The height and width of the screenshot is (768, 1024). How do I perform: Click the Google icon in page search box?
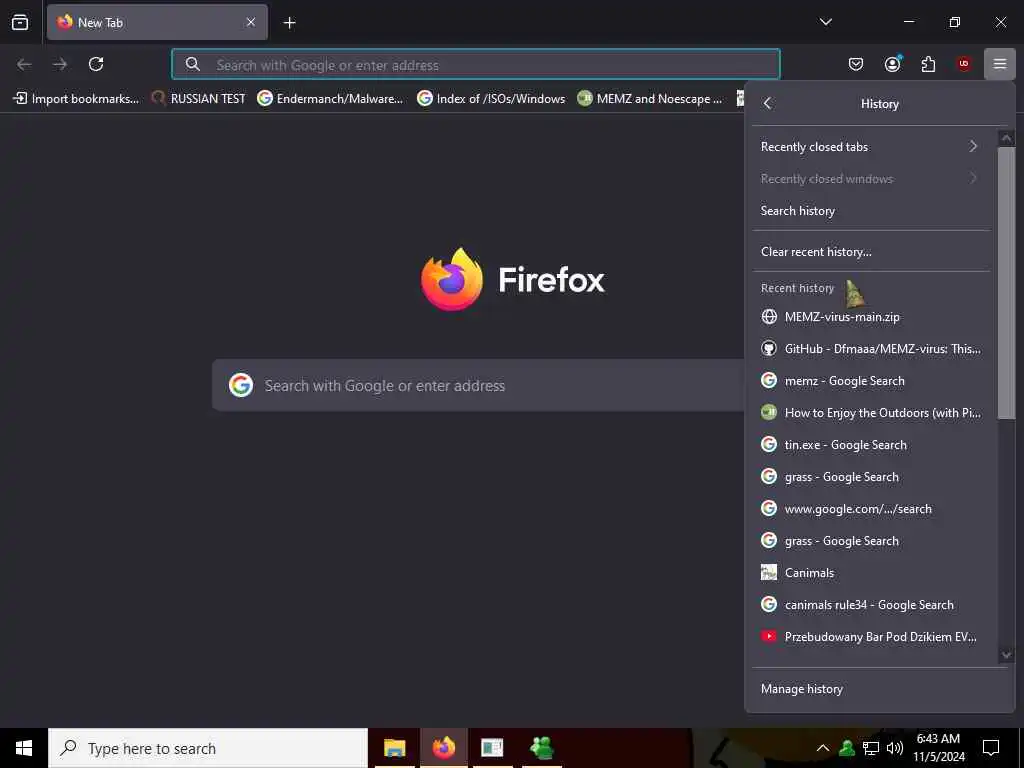click(x=240, y=385)
